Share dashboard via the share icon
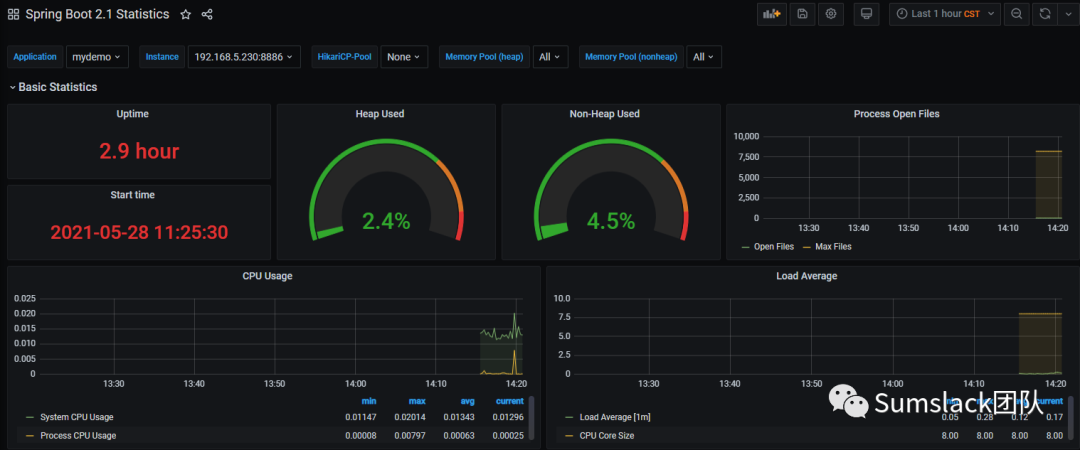 click(x=207, y=14)
